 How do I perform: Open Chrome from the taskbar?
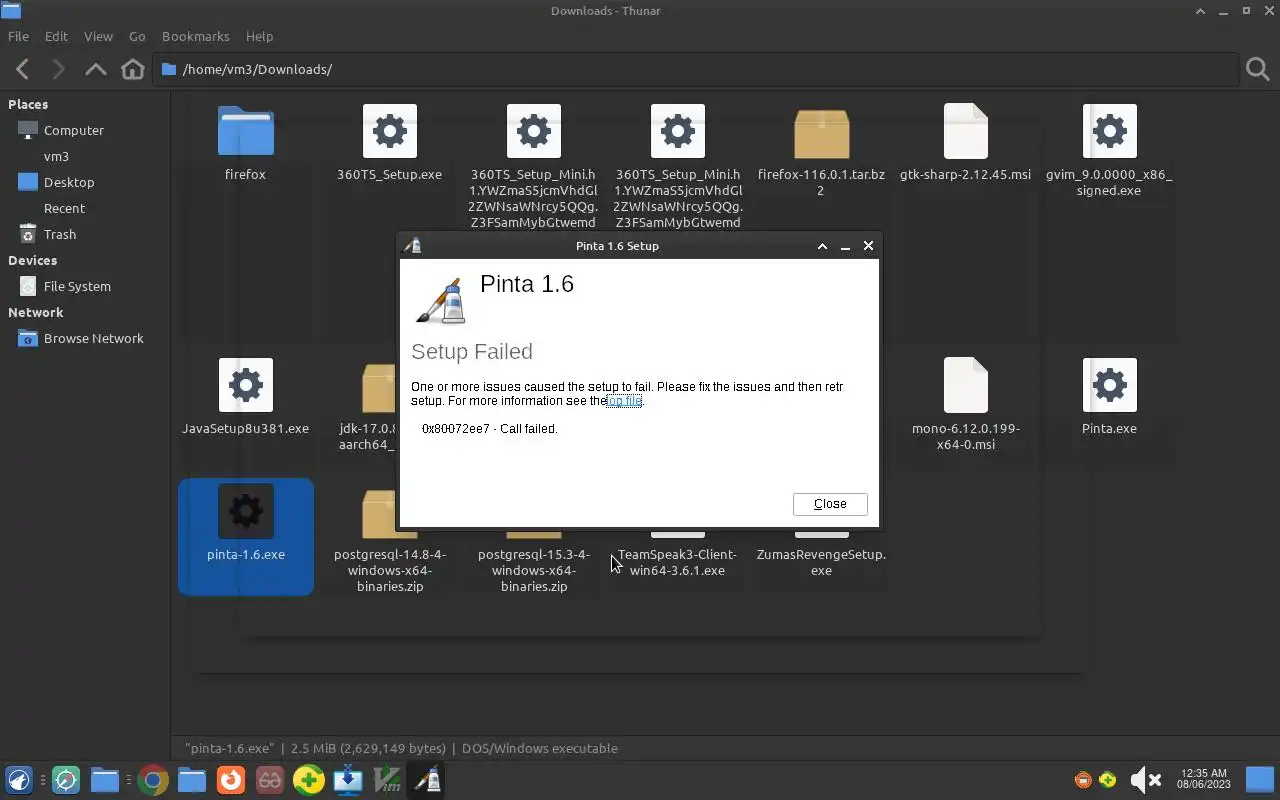(153, 780)
